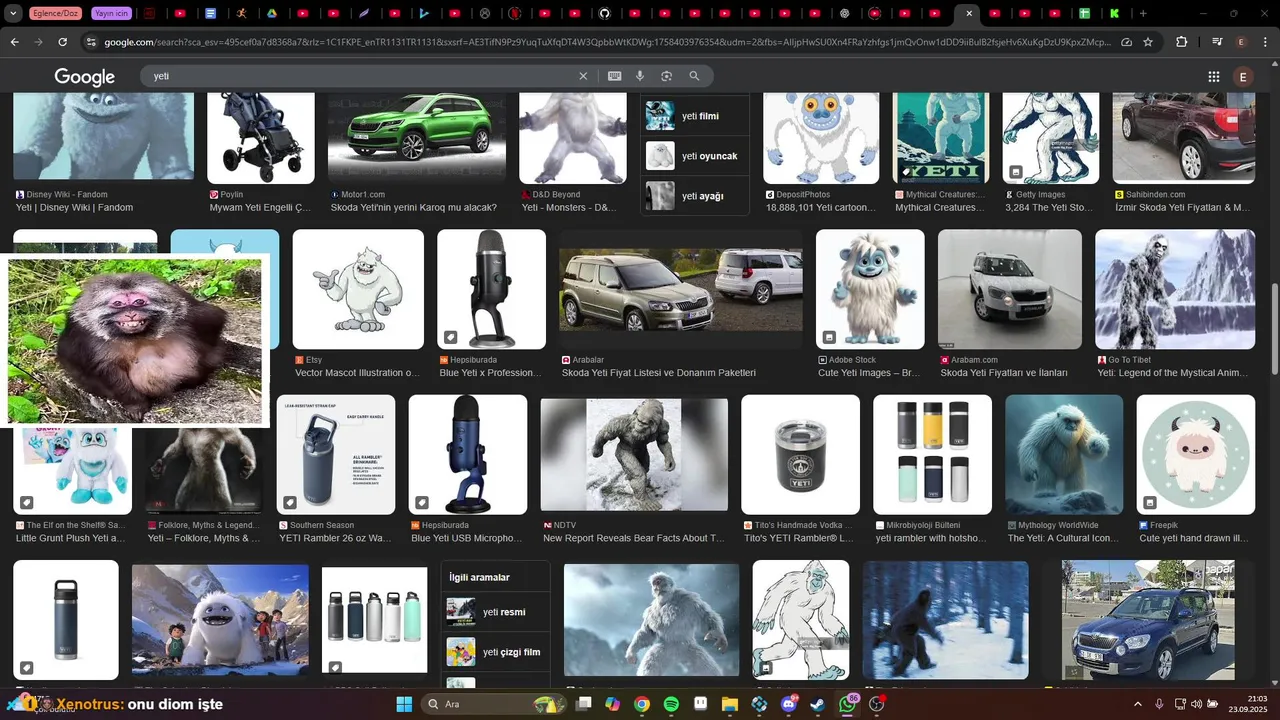The image size is (1280, 720).
Task: Open the Southern Season YETI Rambler image
Action: tap(335, 455)
